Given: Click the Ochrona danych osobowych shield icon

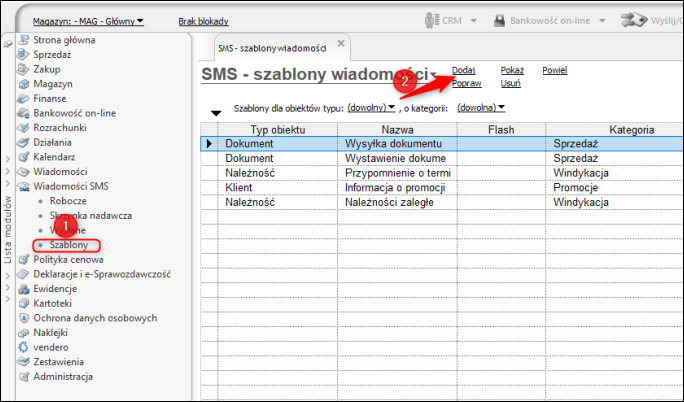Looking at the screenshot, I should tap(24, 318).
